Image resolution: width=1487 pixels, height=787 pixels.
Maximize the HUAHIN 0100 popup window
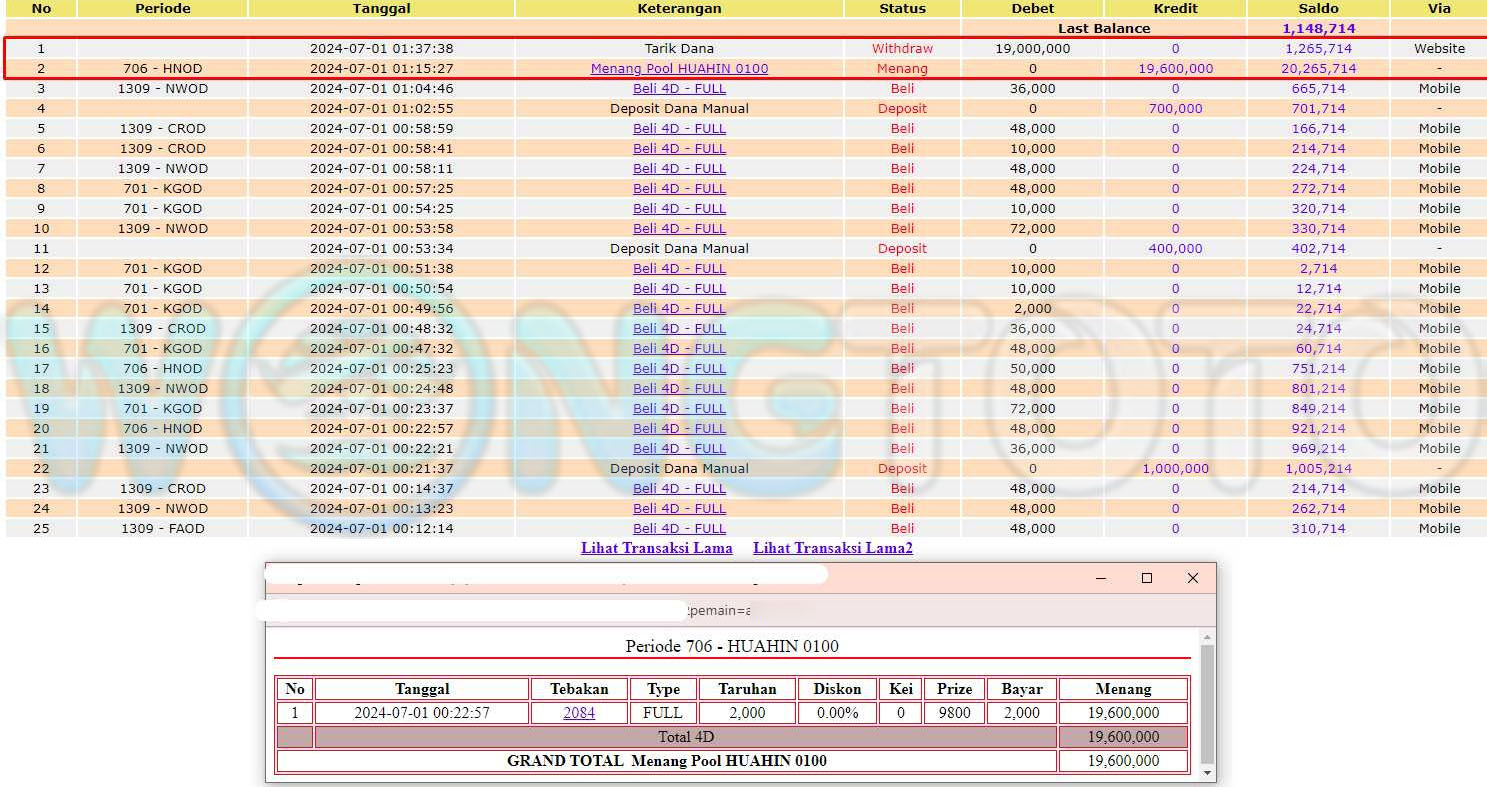click(1147, 578)
